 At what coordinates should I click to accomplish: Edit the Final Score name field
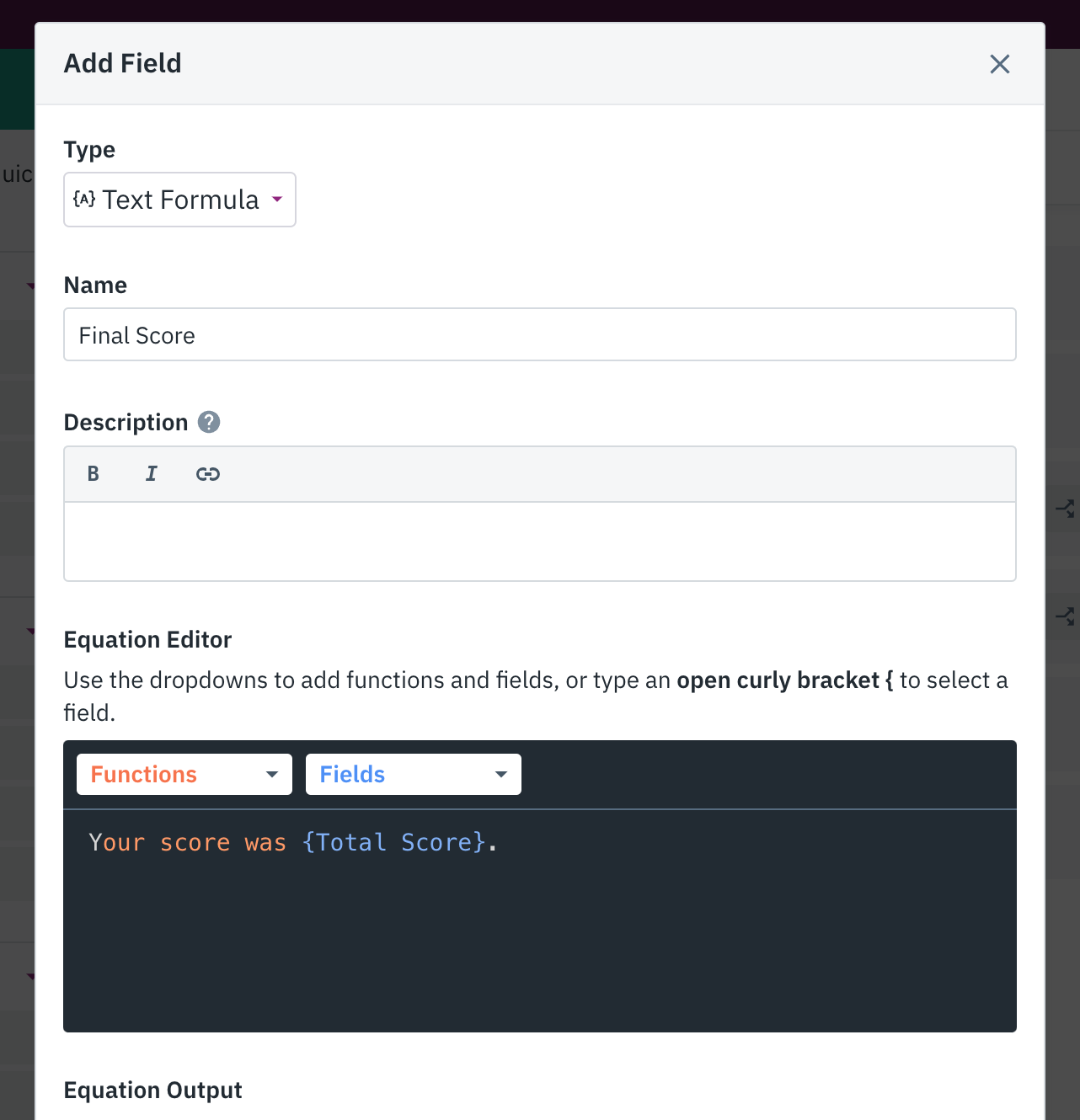pos(539,334)
